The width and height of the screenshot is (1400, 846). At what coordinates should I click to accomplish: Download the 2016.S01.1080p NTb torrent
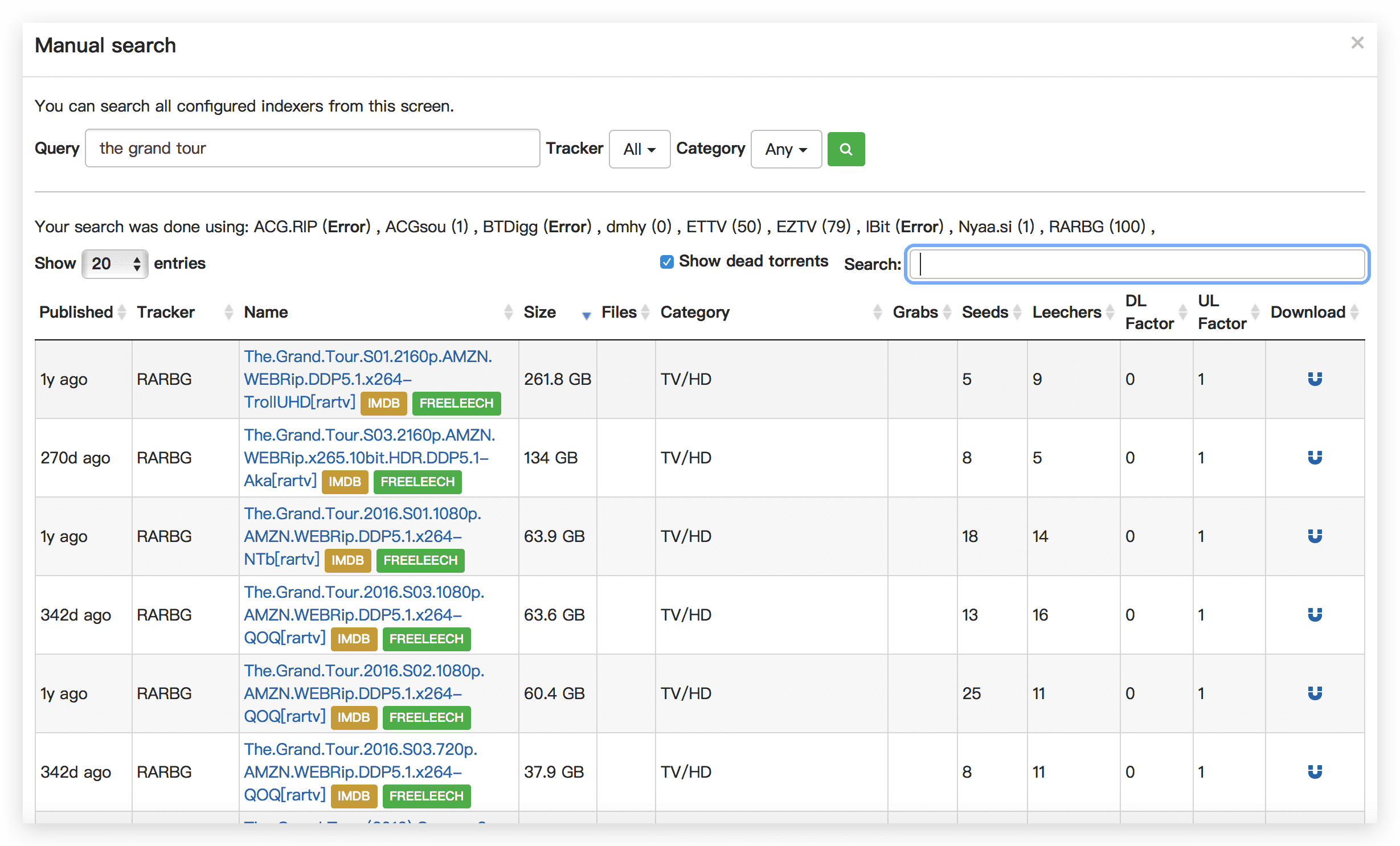(1315, 536)
